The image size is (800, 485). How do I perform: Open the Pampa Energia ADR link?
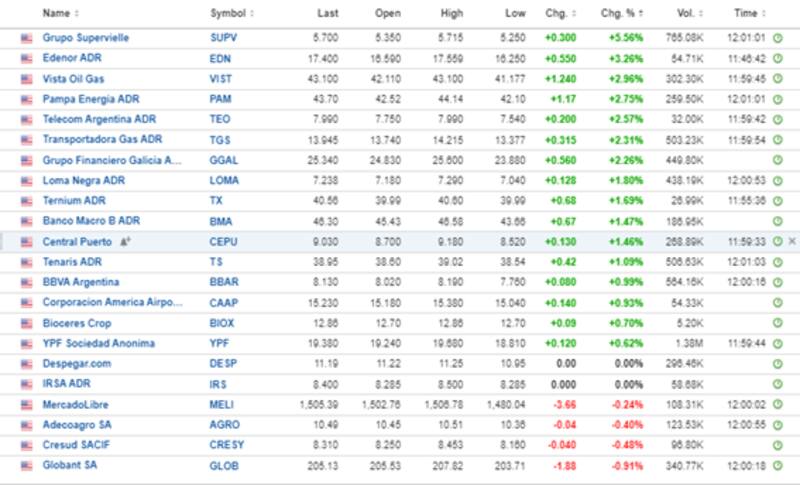click(85, 99)
